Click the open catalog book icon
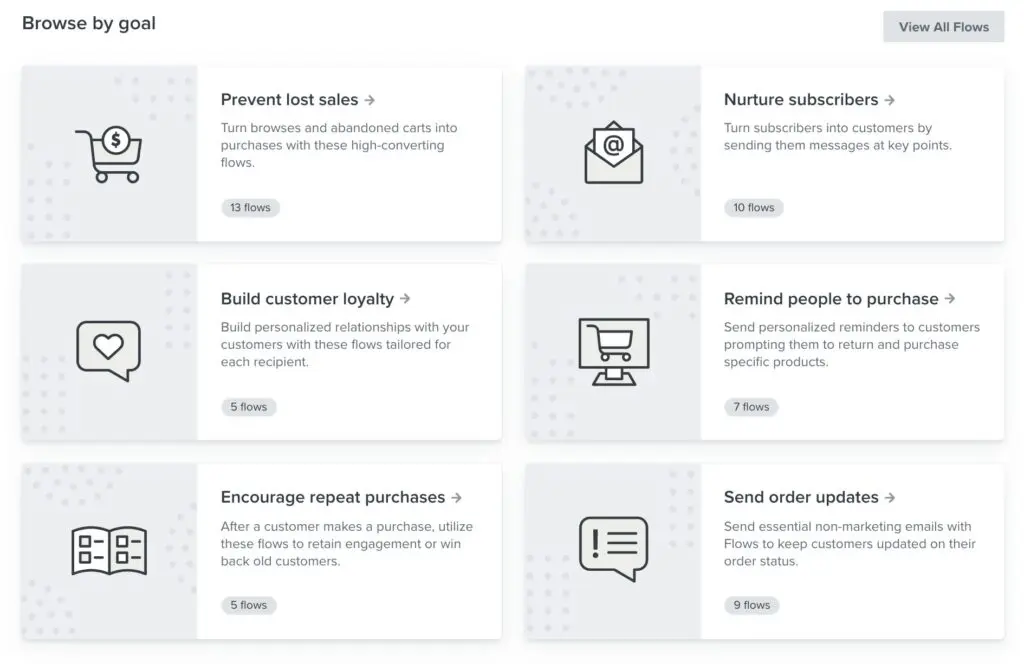Viewport: 1024px width, 664px height. [109, 549]
